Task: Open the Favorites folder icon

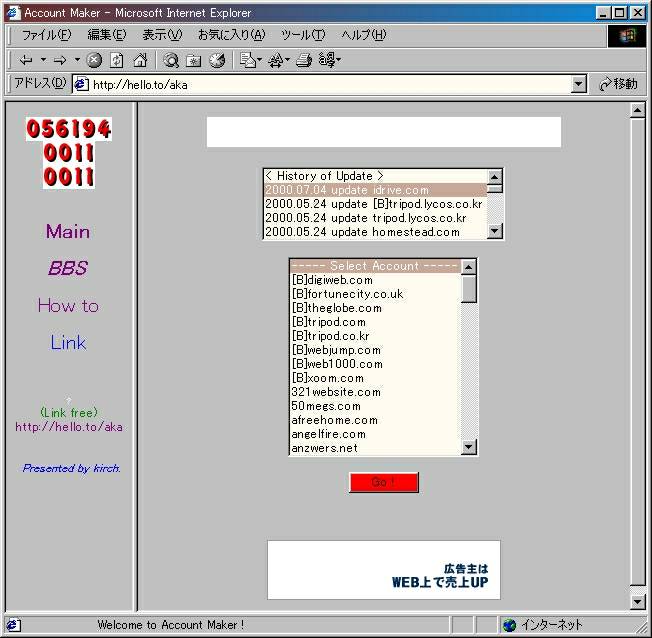Action: click(x=194, y=61)
